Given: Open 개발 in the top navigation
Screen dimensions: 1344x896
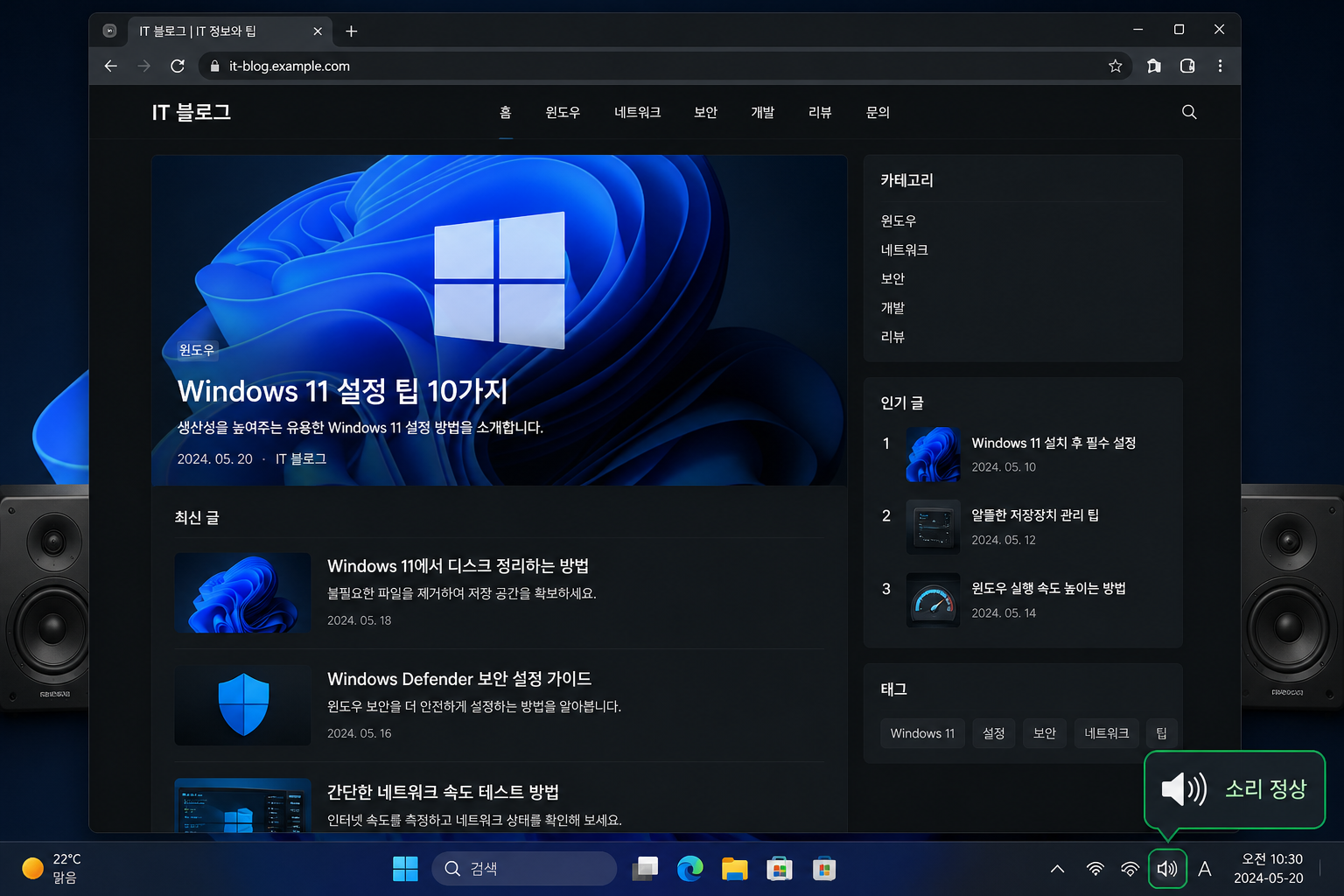Looking at the screenshot, I should click(762, 112).
